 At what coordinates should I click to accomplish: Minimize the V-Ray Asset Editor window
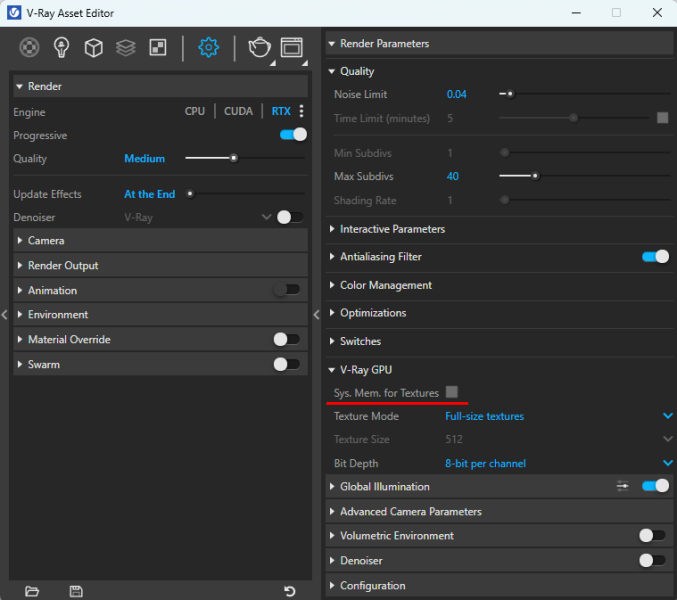(x=576, y=13)
